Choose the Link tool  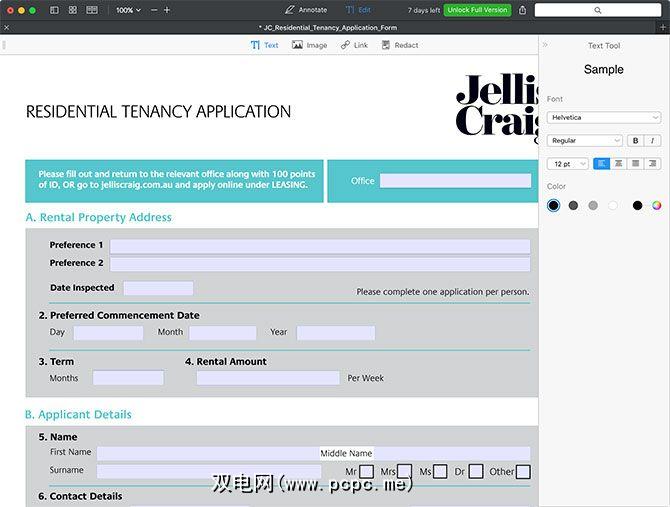click(354, 45)
